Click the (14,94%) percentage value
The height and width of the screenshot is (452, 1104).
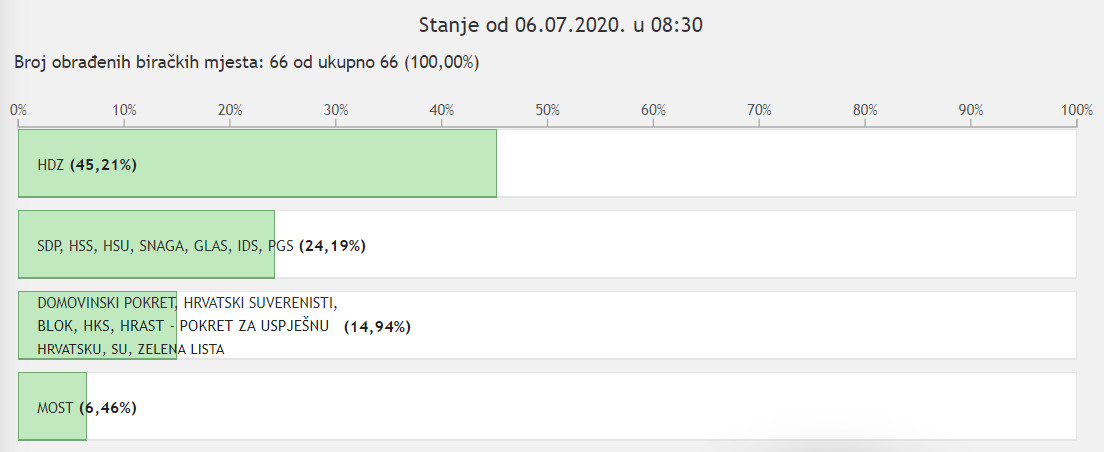[377, 327]
